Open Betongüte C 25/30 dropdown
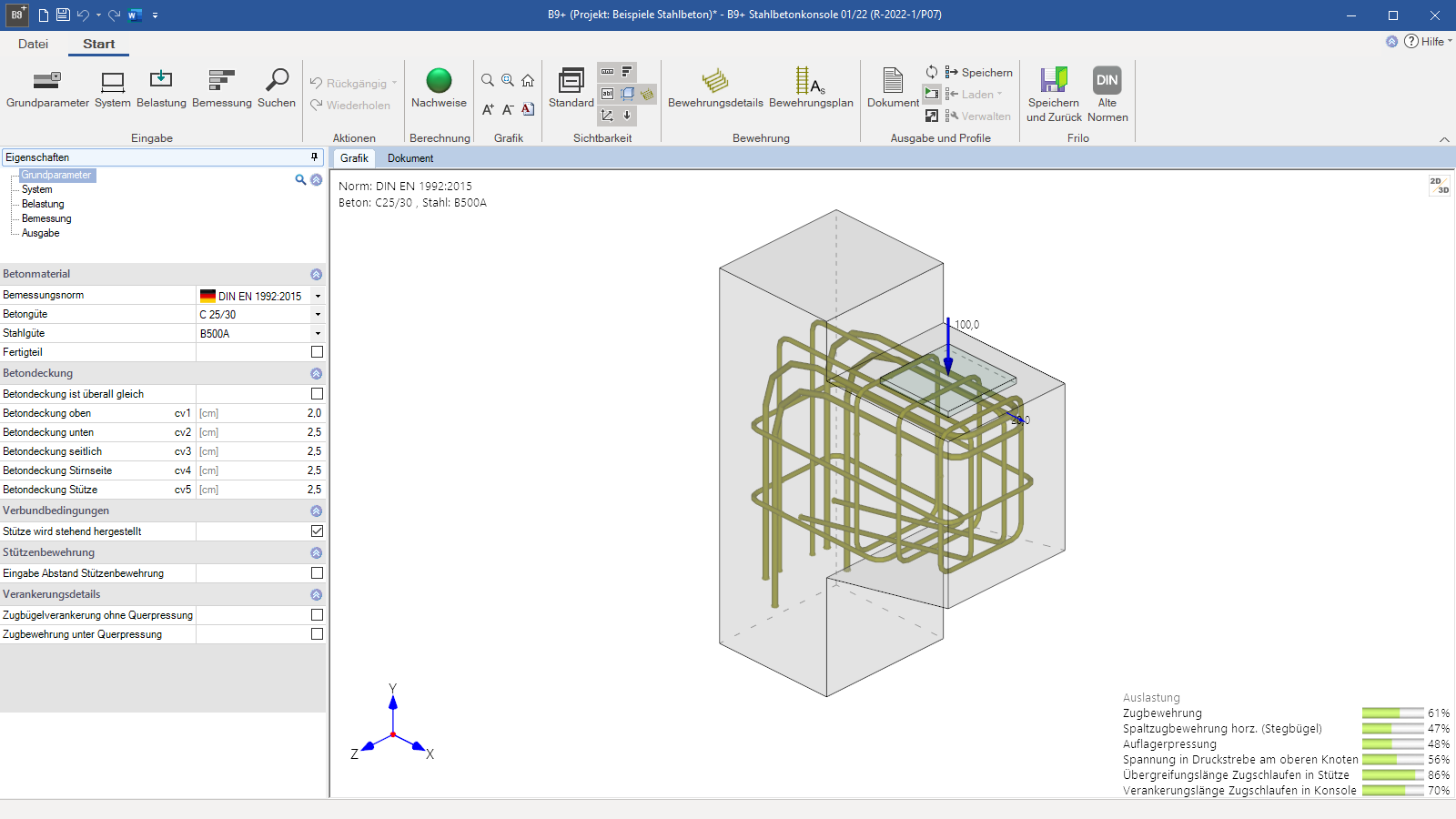 (318, 315)
